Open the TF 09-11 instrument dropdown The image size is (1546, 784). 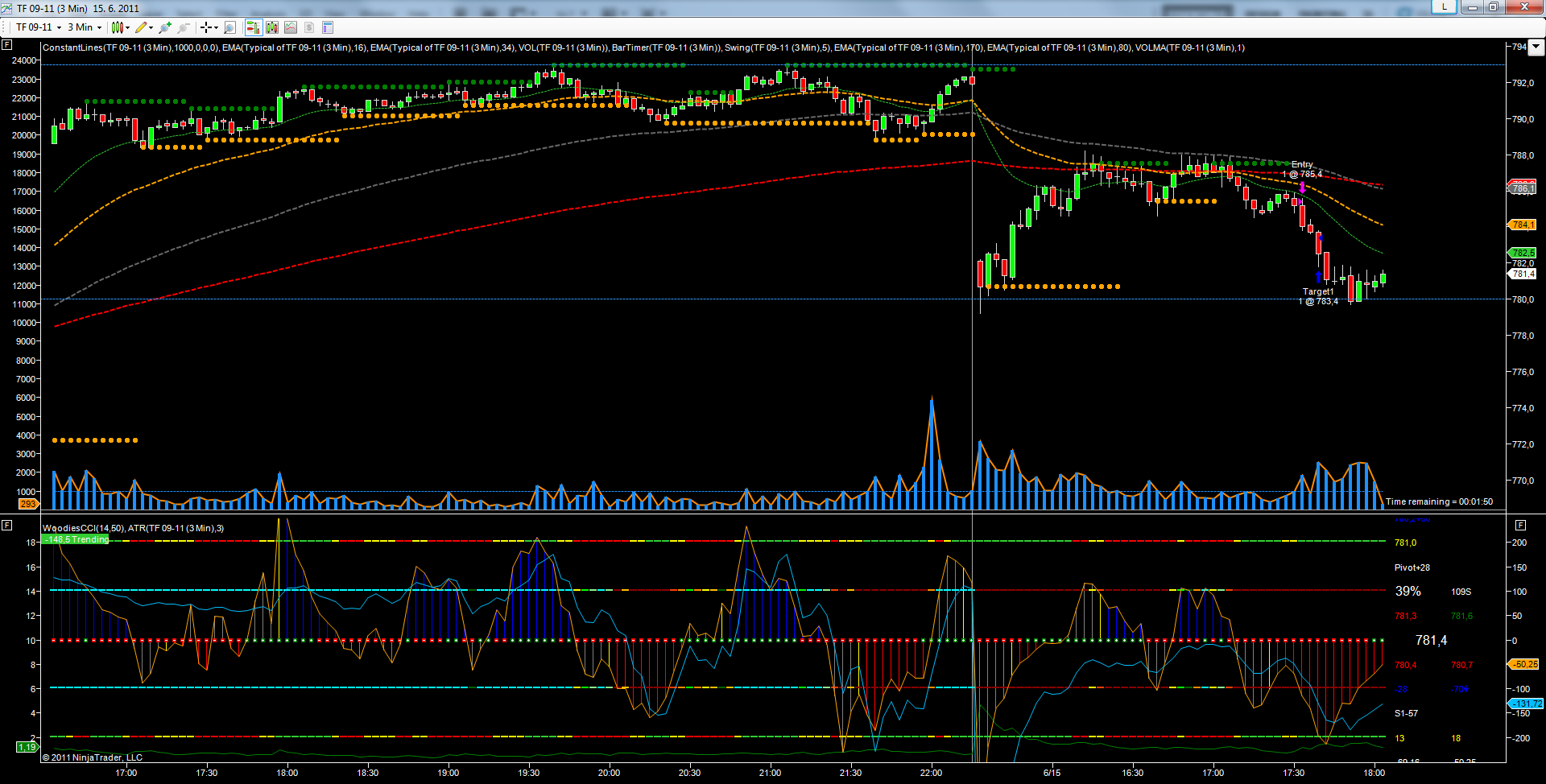point(39,27)
